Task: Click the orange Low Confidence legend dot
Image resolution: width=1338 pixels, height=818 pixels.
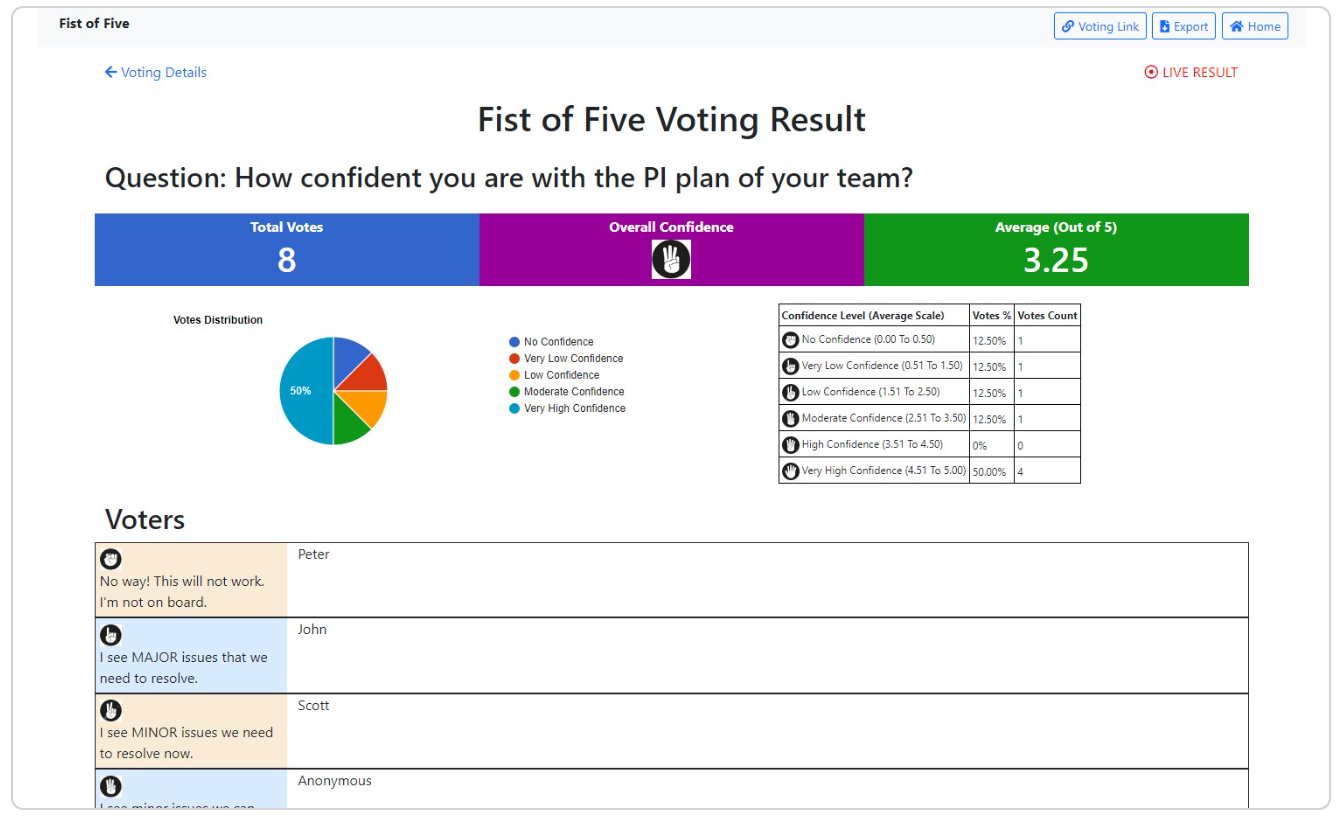Action: (514, 375)
